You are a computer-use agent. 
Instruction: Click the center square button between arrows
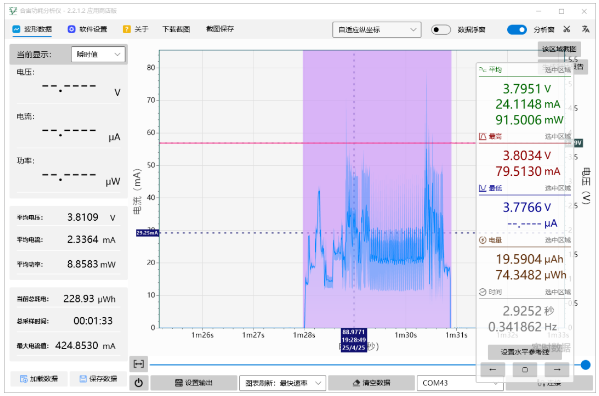525,369
